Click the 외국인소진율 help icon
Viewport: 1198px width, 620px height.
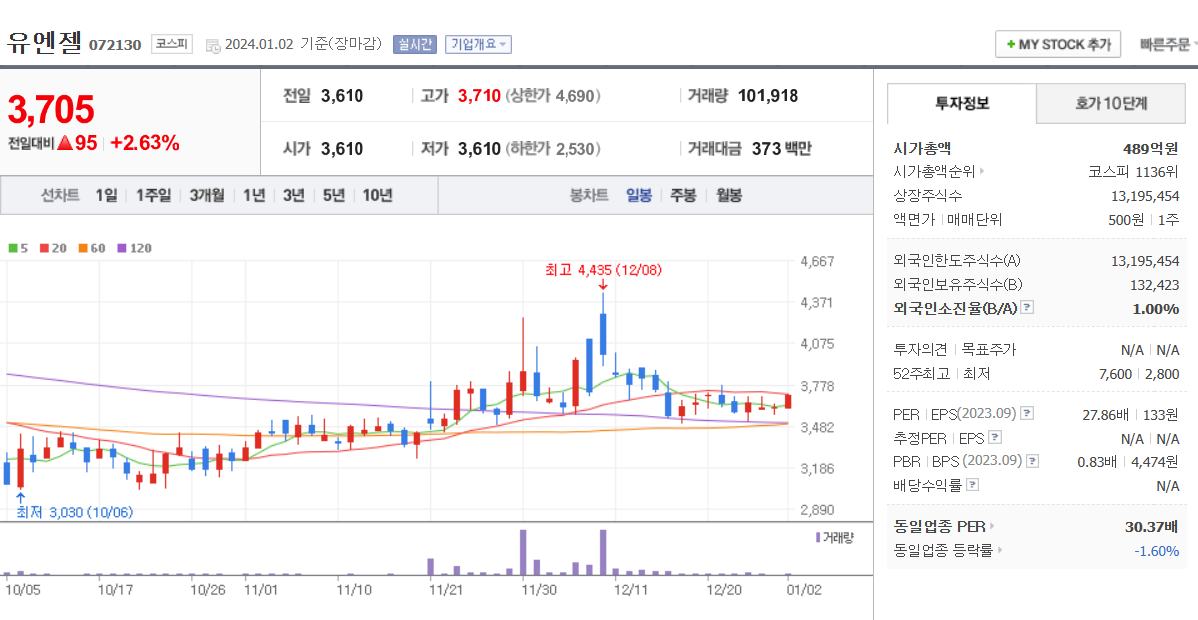tap(1028, 308)
